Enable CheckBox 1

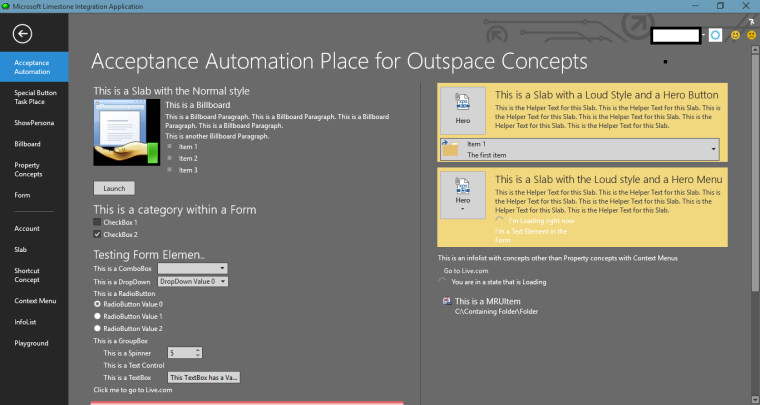coord(98,221)
